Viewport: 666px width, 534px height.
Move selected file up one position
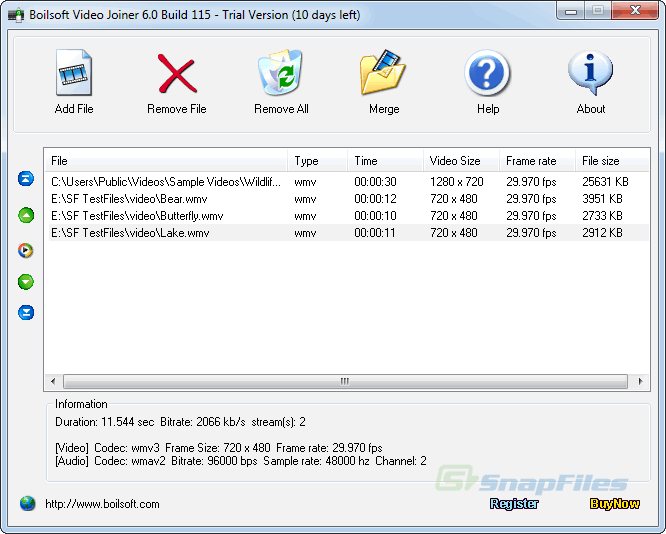point(26,215)
